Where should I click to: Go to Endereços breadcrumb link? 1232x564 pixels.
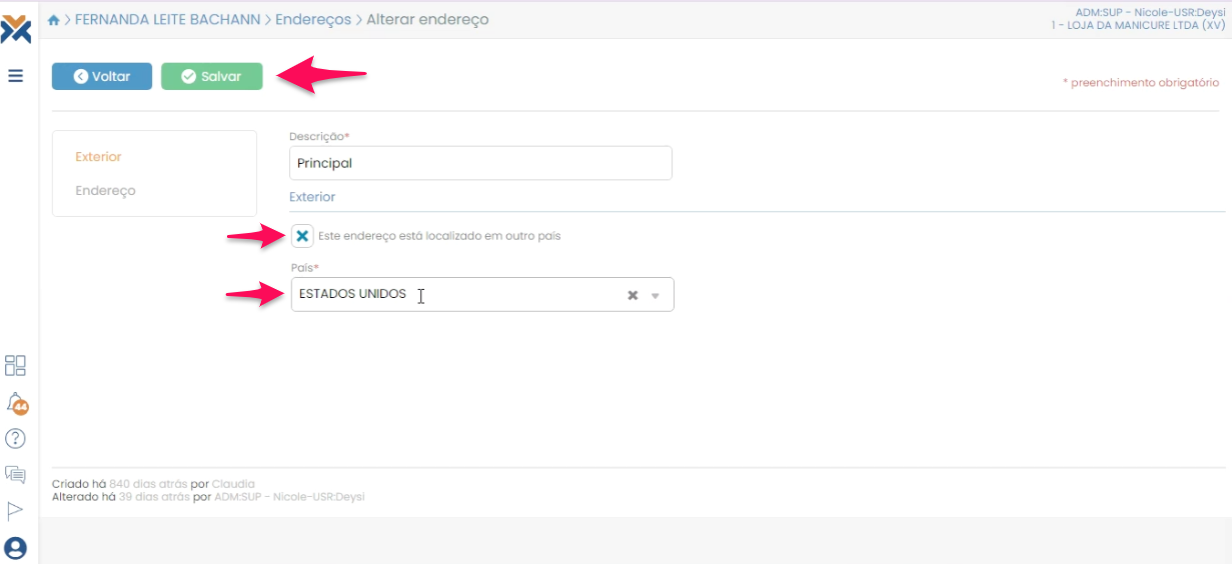click(313, 20)
